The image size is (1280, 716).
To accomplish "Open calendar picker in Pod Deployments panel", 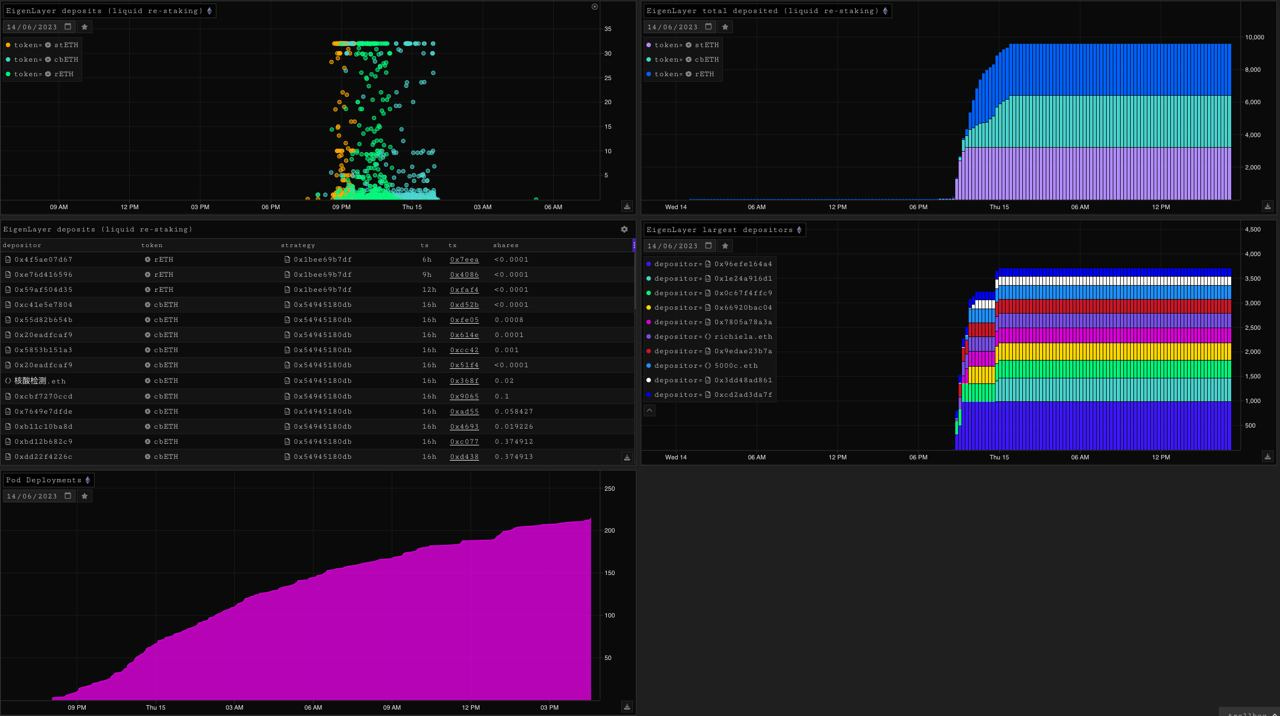I will tap(68, 496).
